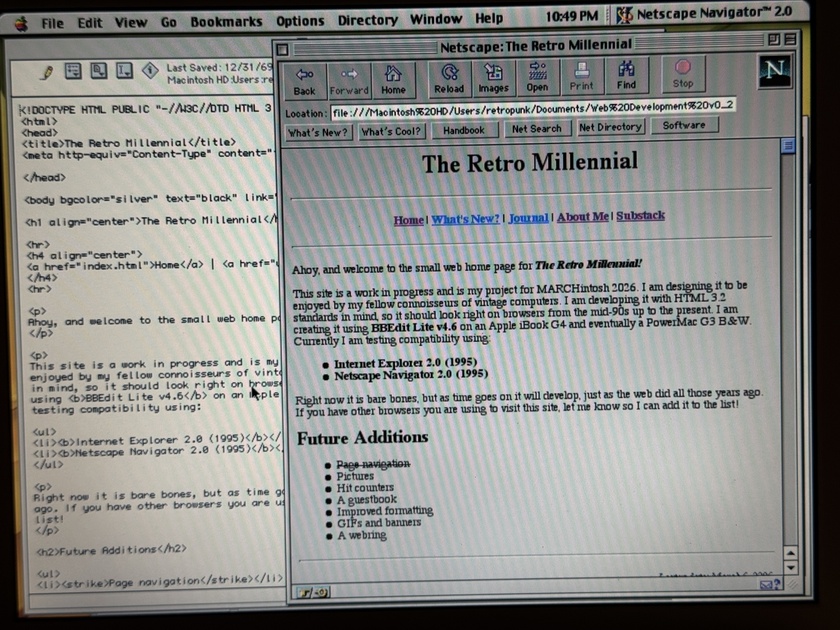
Task: Reload the current page
Action: tap(449, 78)
